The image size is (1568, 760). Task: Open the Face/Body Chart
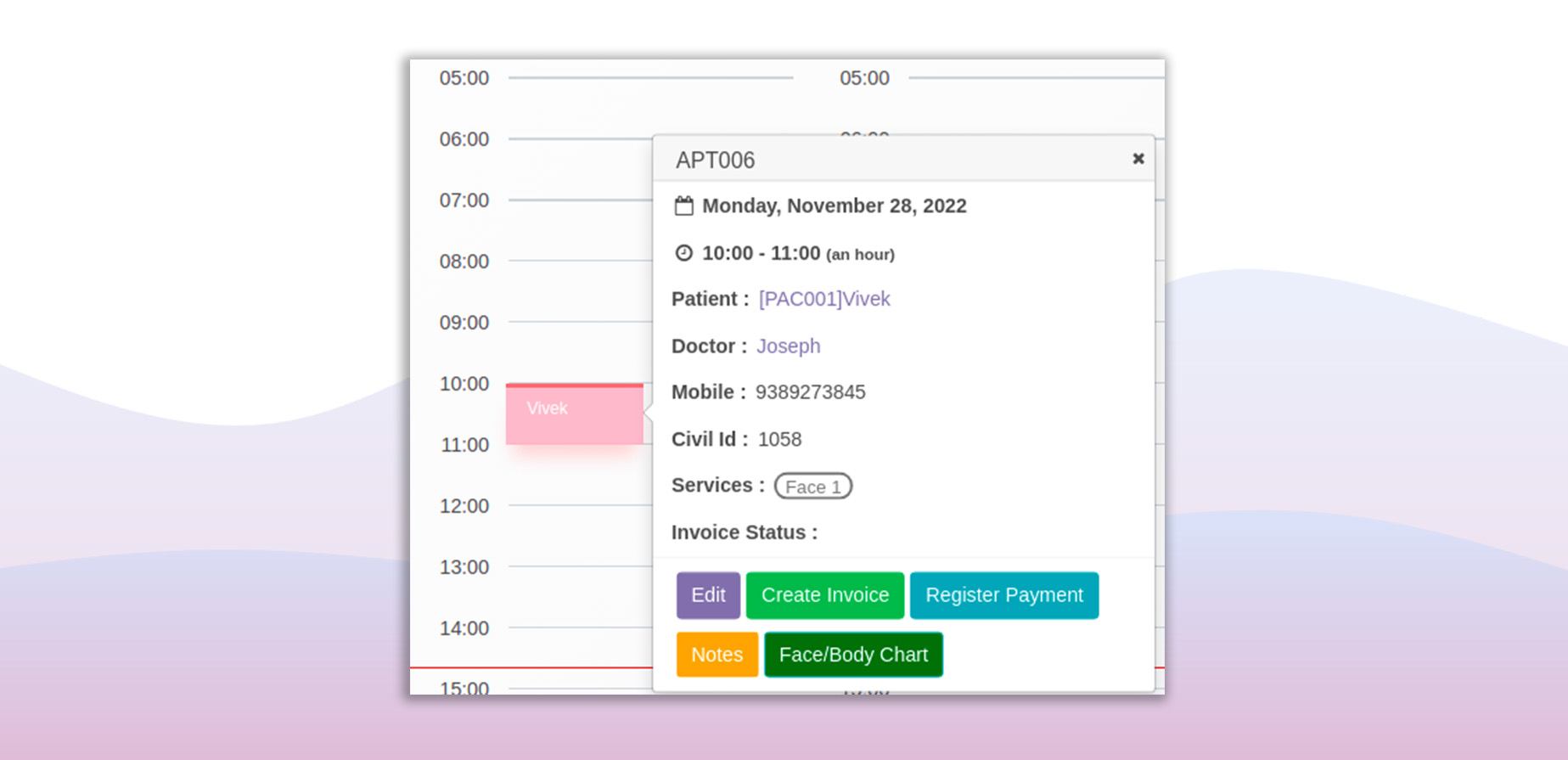852,655
